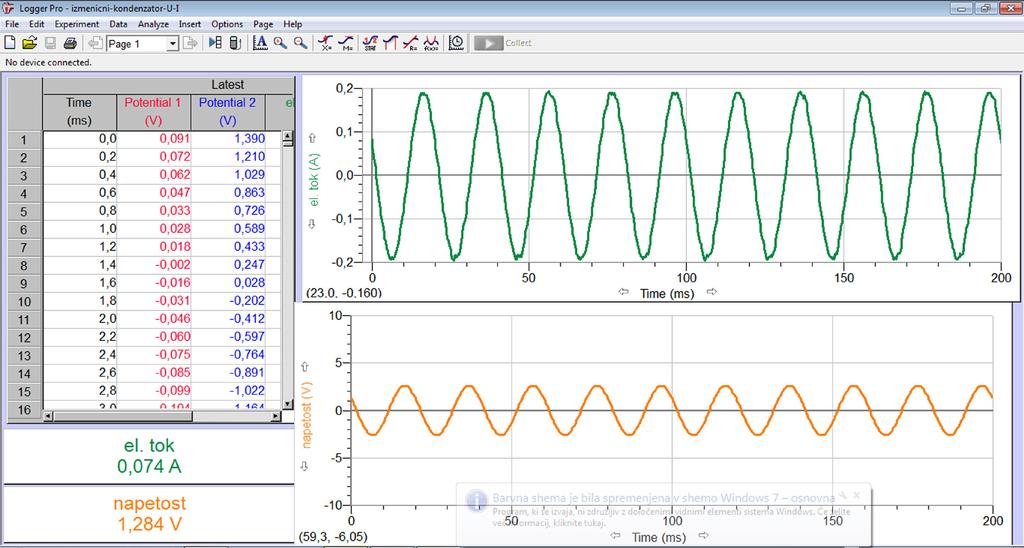The image size is (1024, 548).
Task: Open the Page menu
Action: (x=263, y=24)
